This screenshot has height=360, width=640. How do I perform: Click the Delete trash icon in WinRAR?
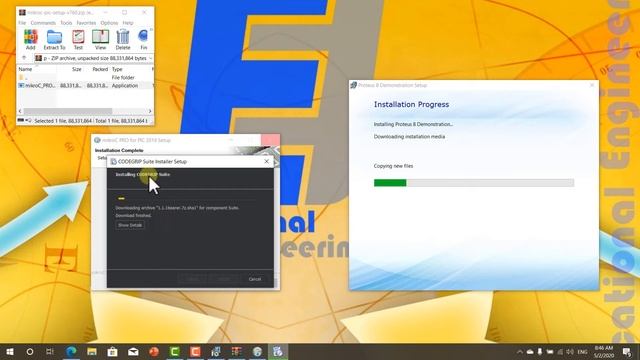point(122,40)
